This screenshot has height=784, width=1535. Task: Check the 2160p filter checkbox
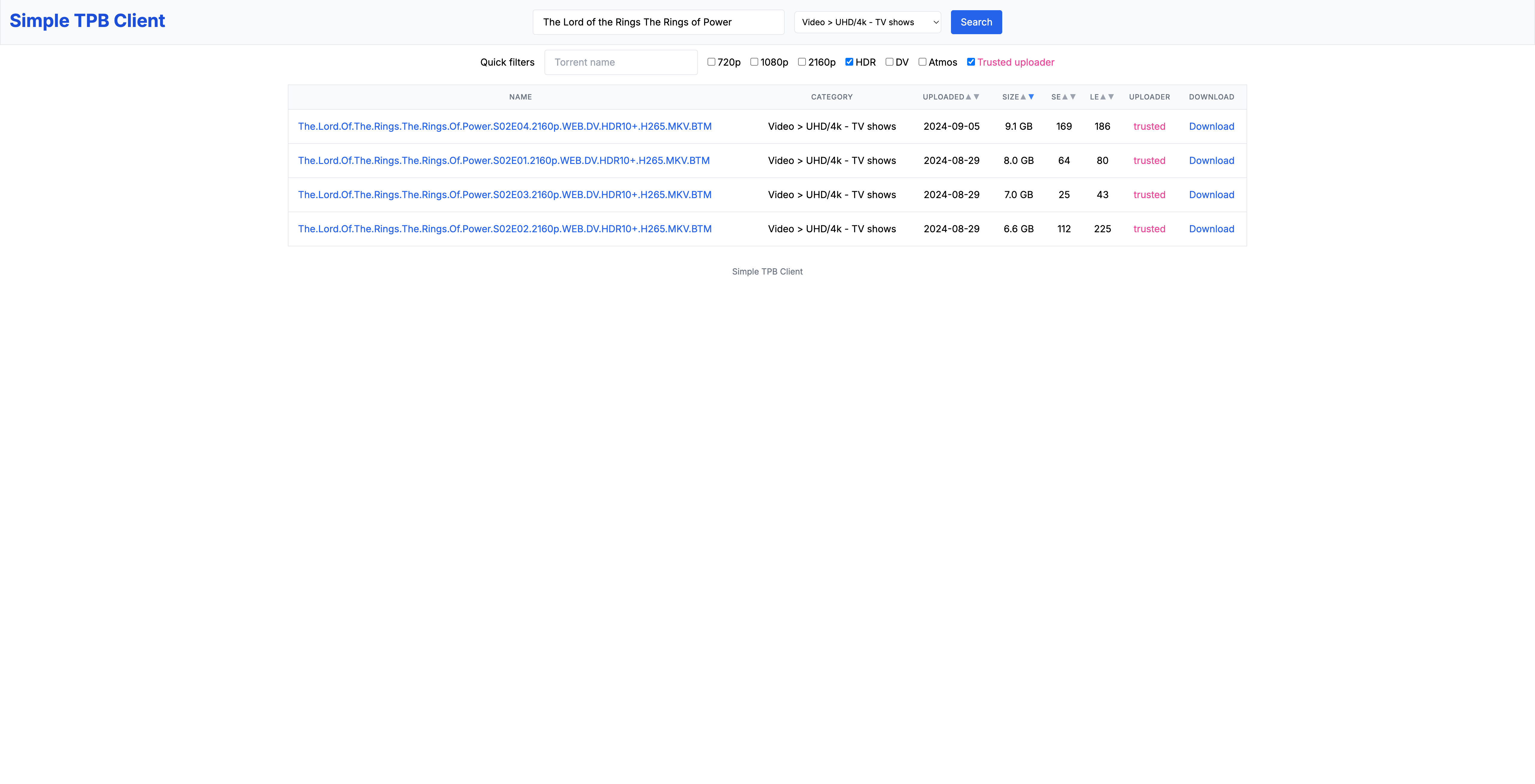click(802, 62)
